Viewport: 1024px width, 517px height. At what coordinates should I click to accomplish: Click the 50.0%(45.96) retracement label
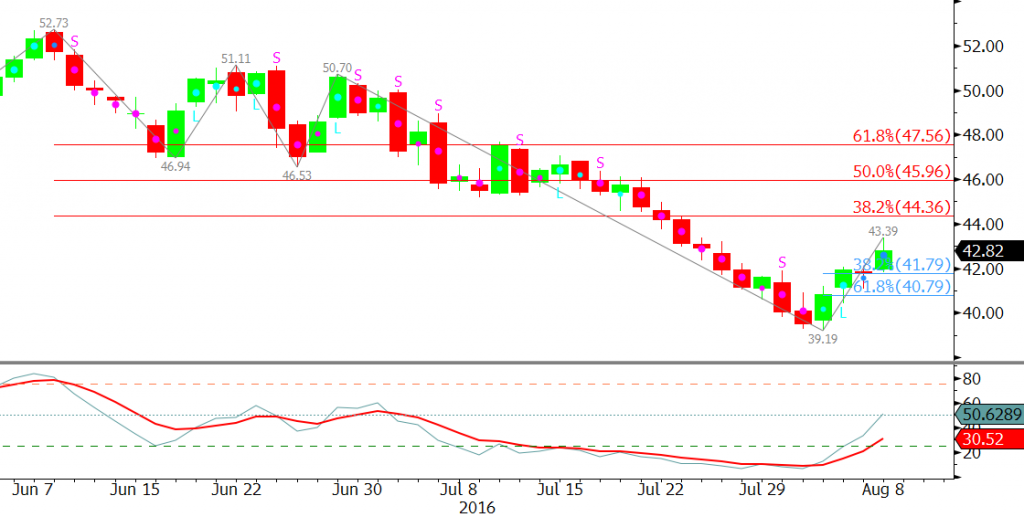coord(901,172)
